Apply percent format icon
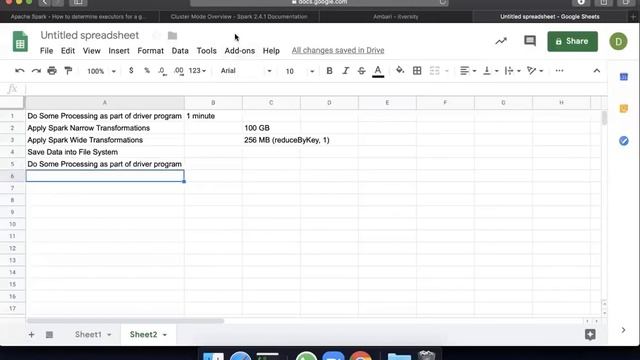Image resolution: width=640 pixels, height=360 pixels. [x=147, y=71]
